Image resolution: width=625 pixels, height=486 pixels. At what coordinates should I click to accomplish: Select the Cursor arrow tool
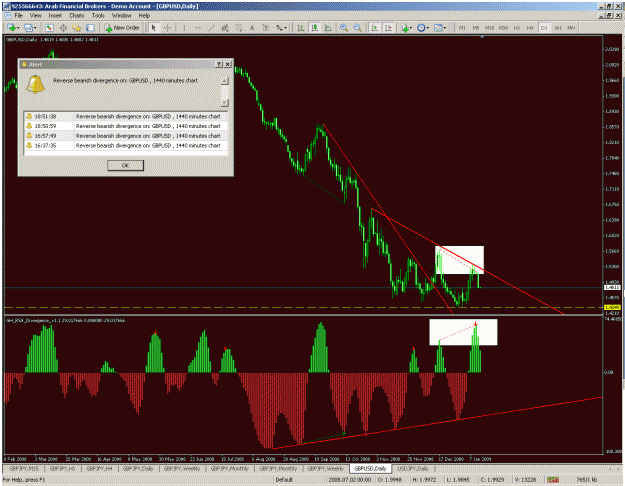[x=154, y=28]
